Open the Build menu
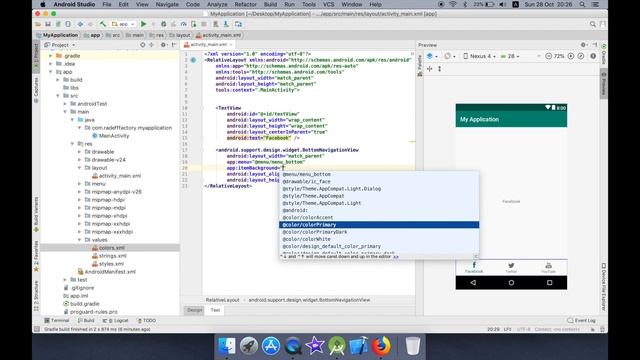Viewport: 640px width, 360px height. pyautogui.click(x=270, y=4)
